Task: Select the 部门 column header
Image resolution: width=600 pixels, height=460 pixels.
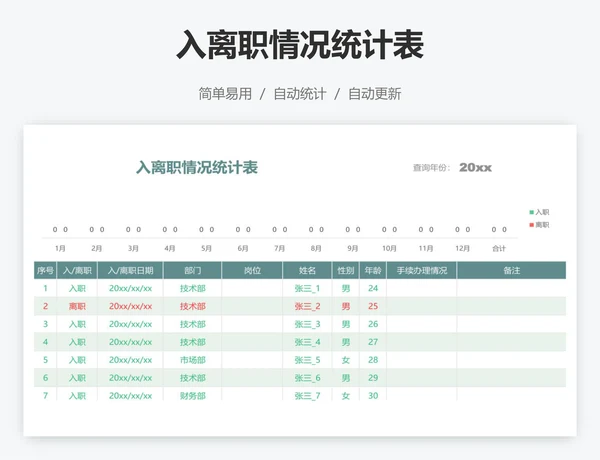Action: [192, 271]
